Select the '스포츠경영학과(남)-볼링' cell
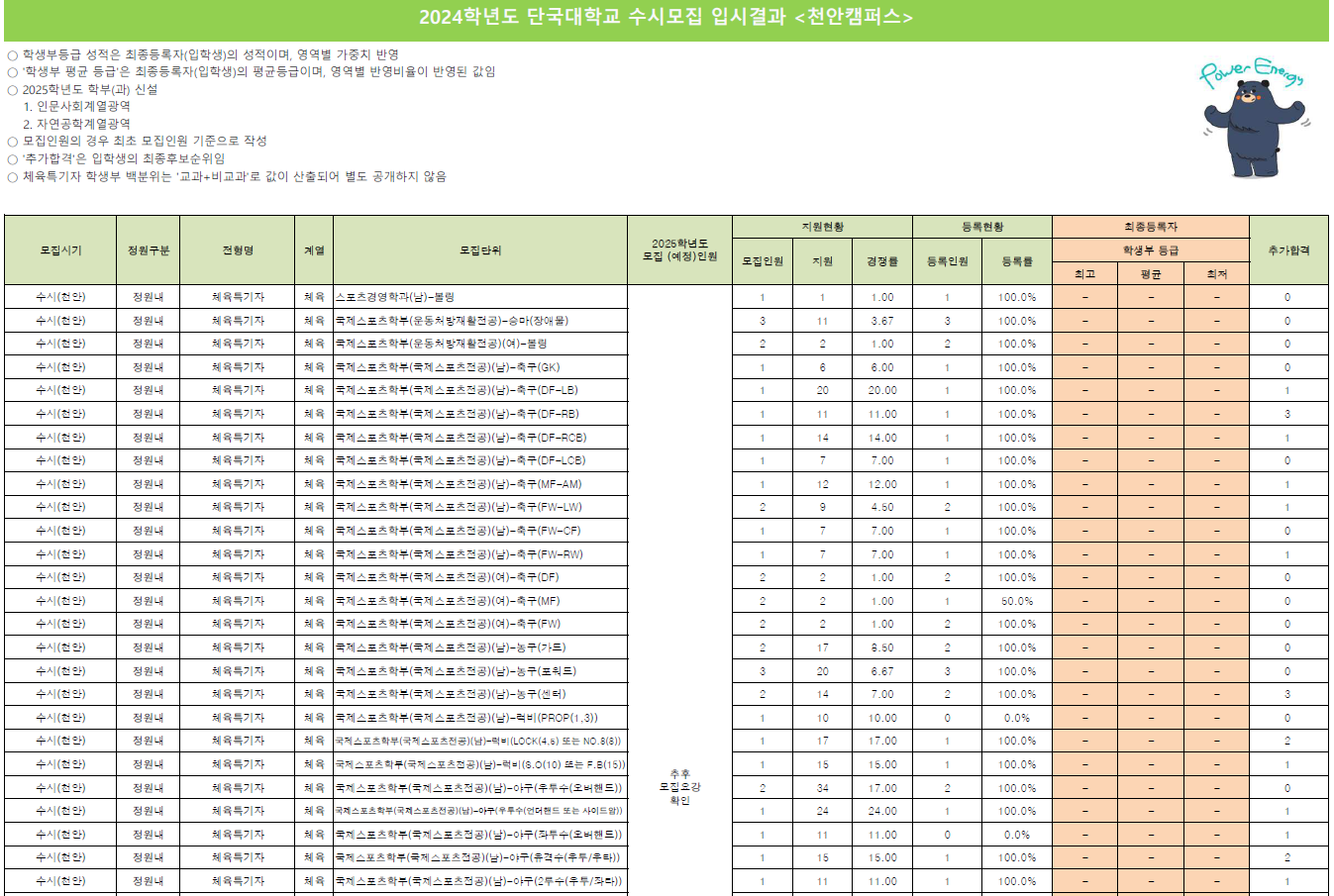1334x896 pixels. coord(480,297)
